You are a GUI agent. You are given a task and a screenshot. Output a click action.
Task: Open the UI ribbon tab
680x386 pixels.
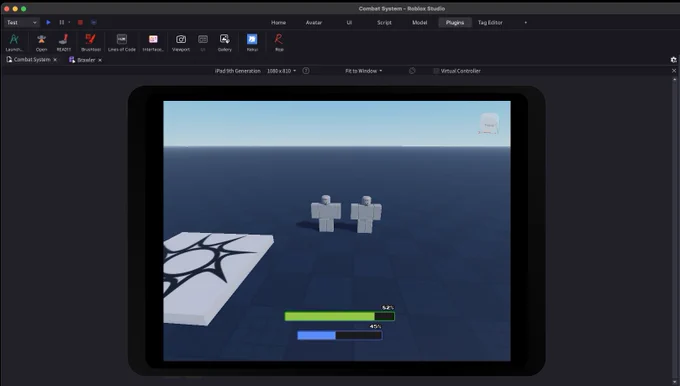349,23
